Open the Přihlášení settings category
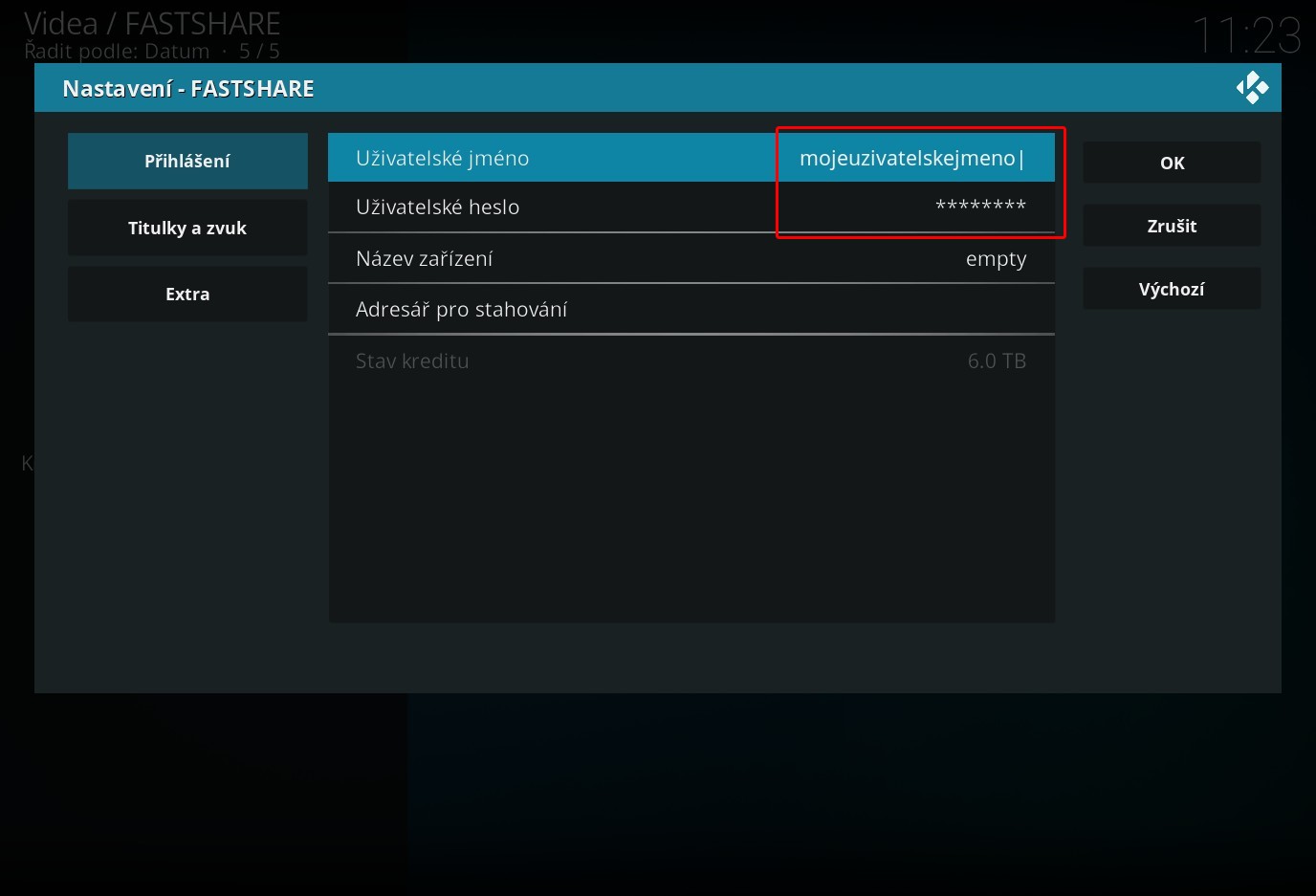The width and height of the screenshot is (1316, 896). pyautogui.click(x=187, y=161)
